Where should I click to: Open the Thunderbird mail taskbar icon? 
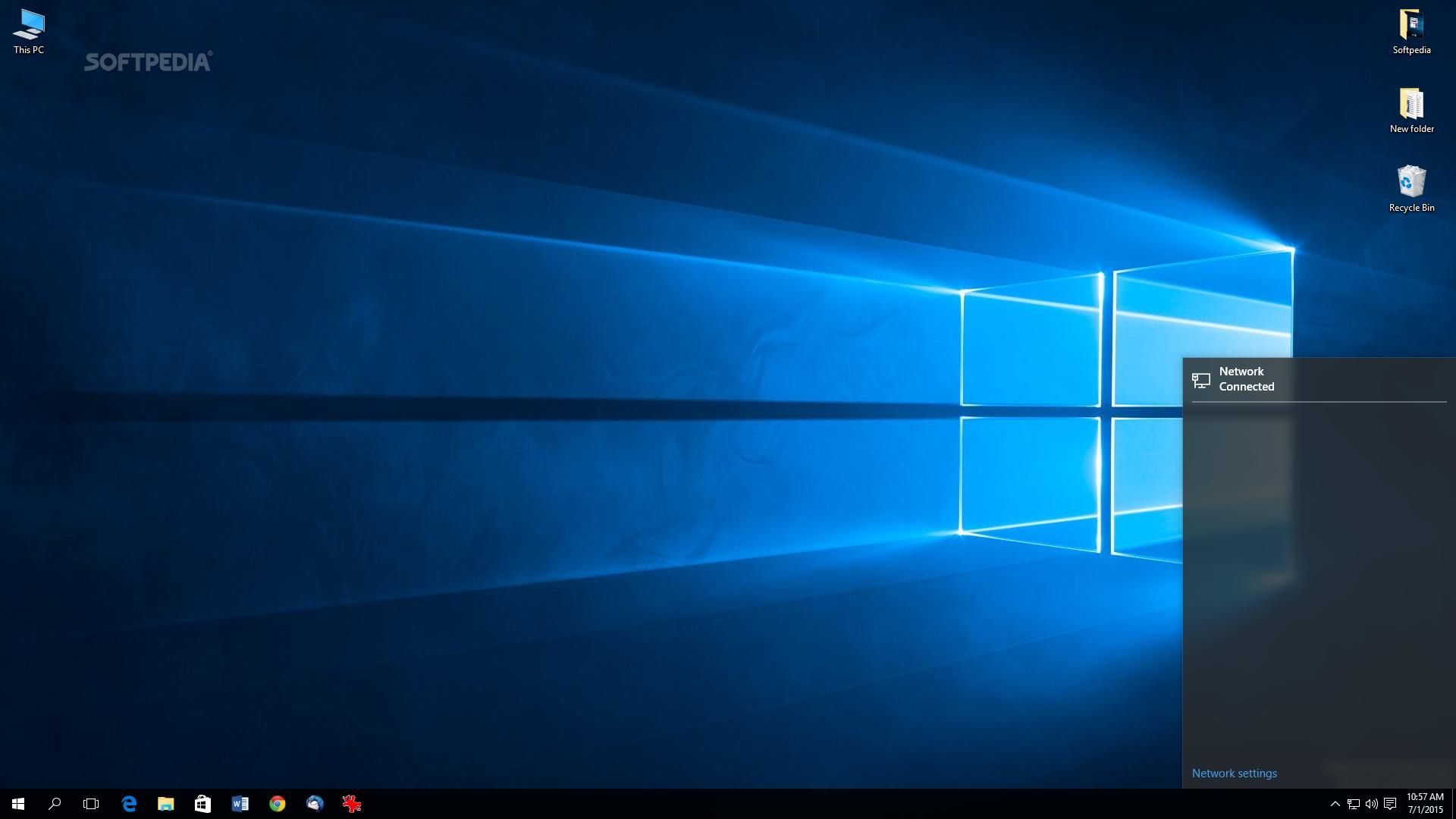coord(315,804)
